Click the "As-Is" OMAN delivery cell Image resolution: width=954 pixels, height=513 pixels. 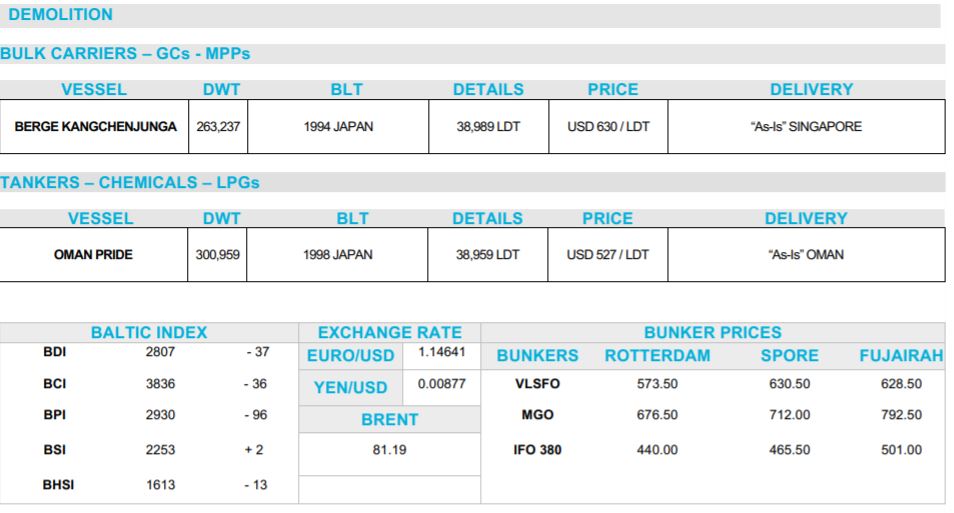tap(806, 255)
